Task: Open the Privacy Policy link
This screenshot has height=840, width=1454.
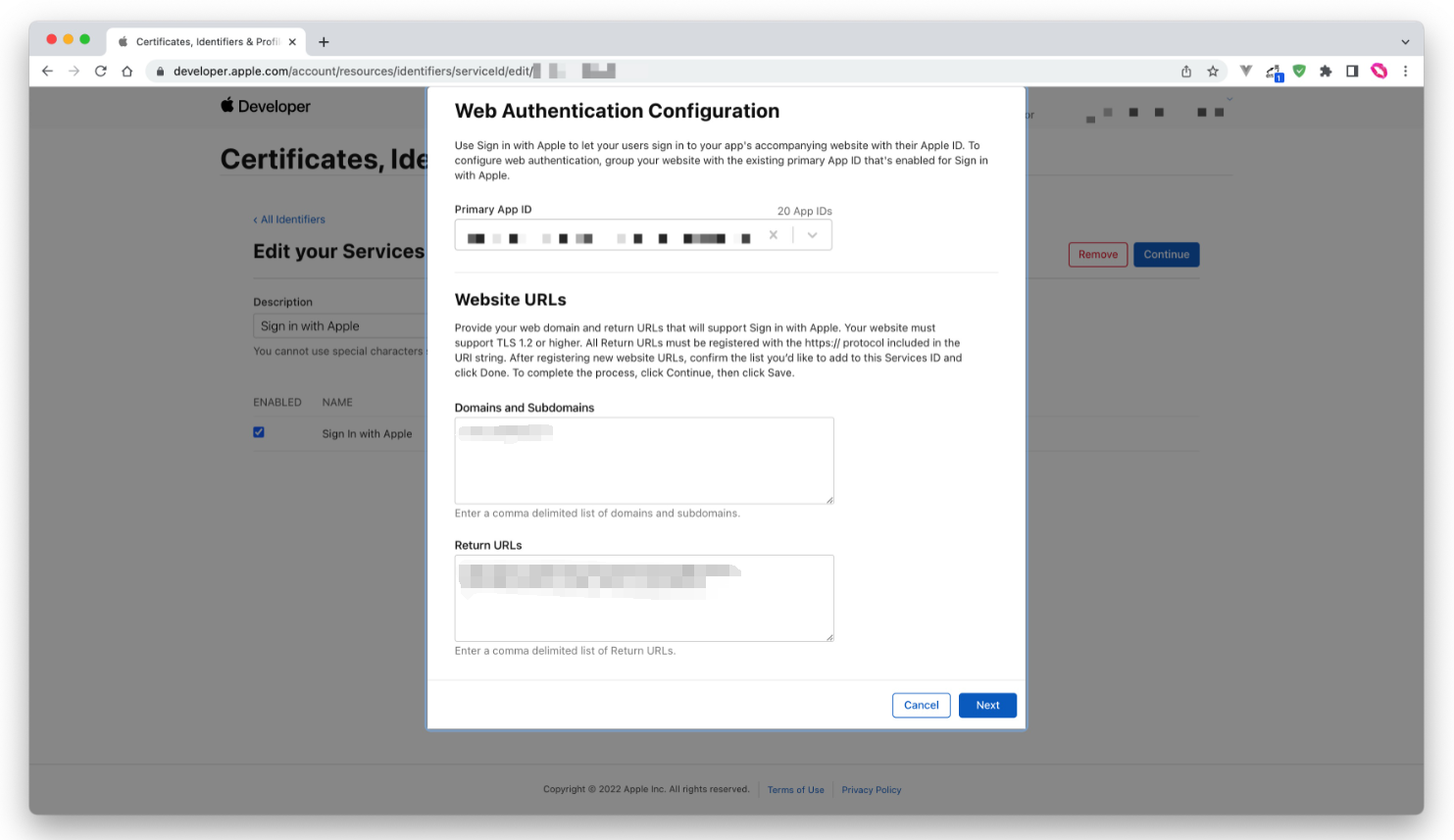Action: point(872,790)
